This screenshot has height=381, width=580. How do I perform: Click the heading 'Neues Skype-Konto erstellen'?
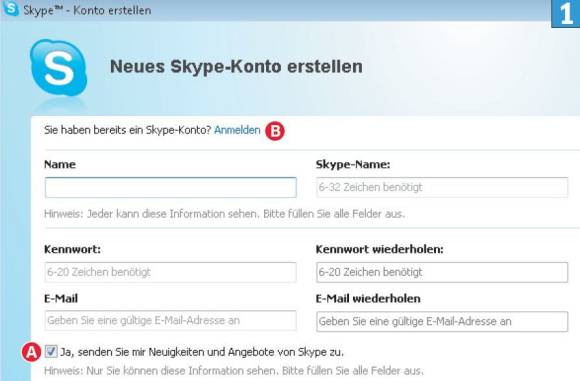click(x=236, y=67)
